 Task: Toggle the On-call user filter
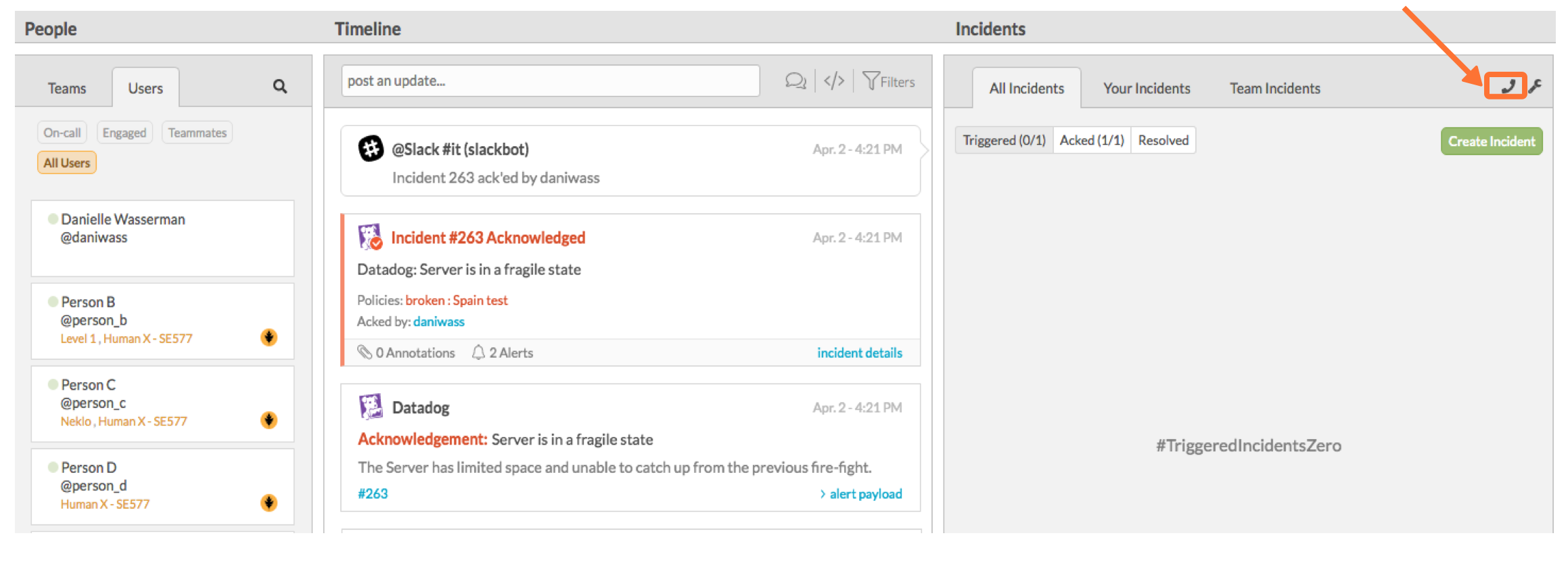(62, 133)
